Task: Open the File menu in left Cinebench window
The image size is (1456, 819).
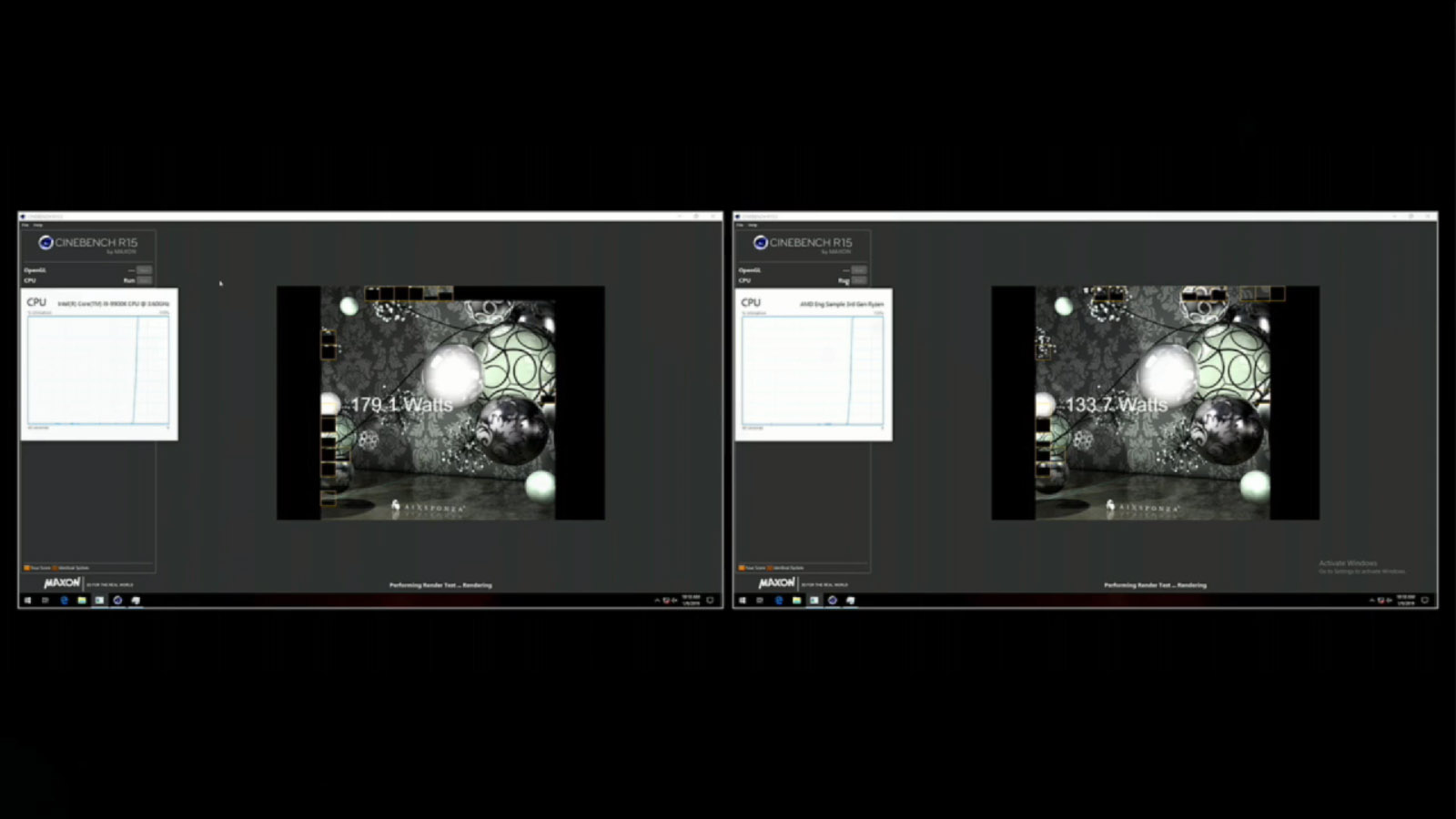Action: 25,225
